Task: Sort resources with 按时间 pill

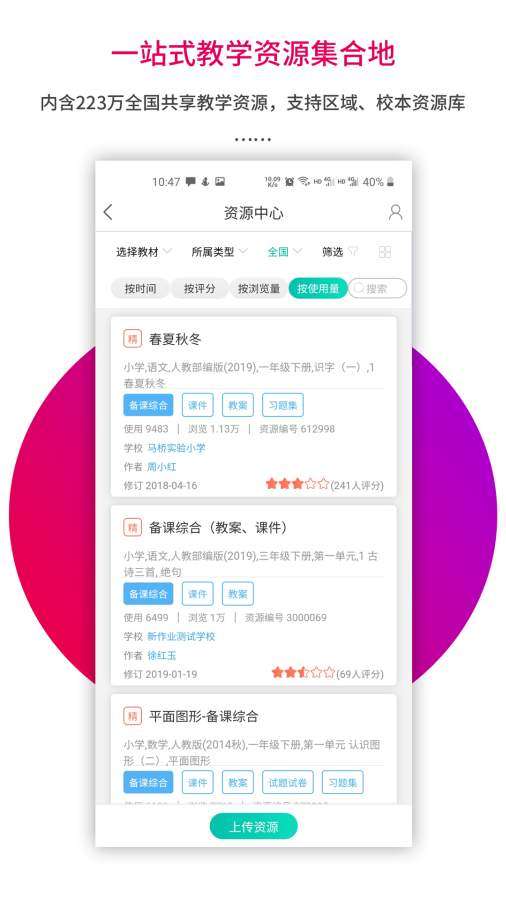Action: (140, 288)
